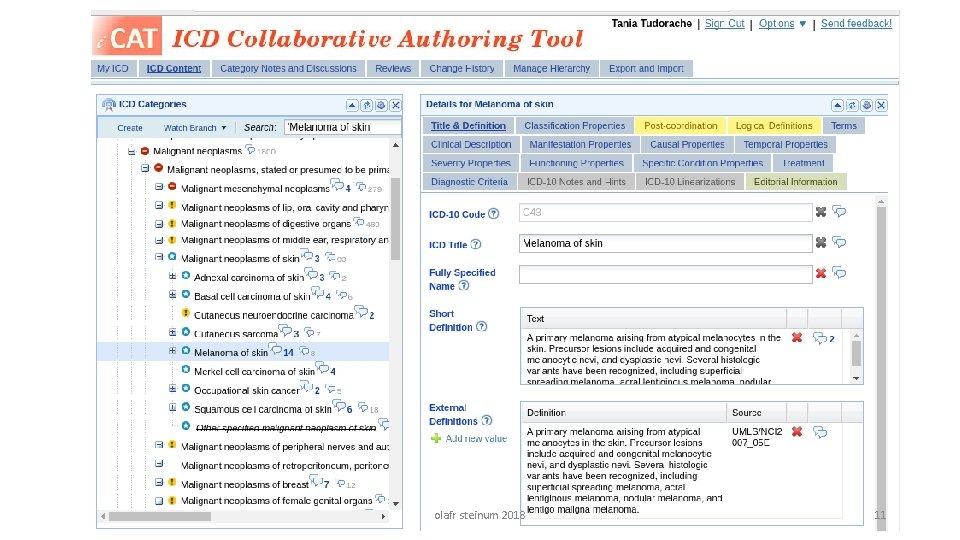Click the Fully Specified Name input field
The width and height of the screenshot is (960, 540).
[x=666, y=274]
